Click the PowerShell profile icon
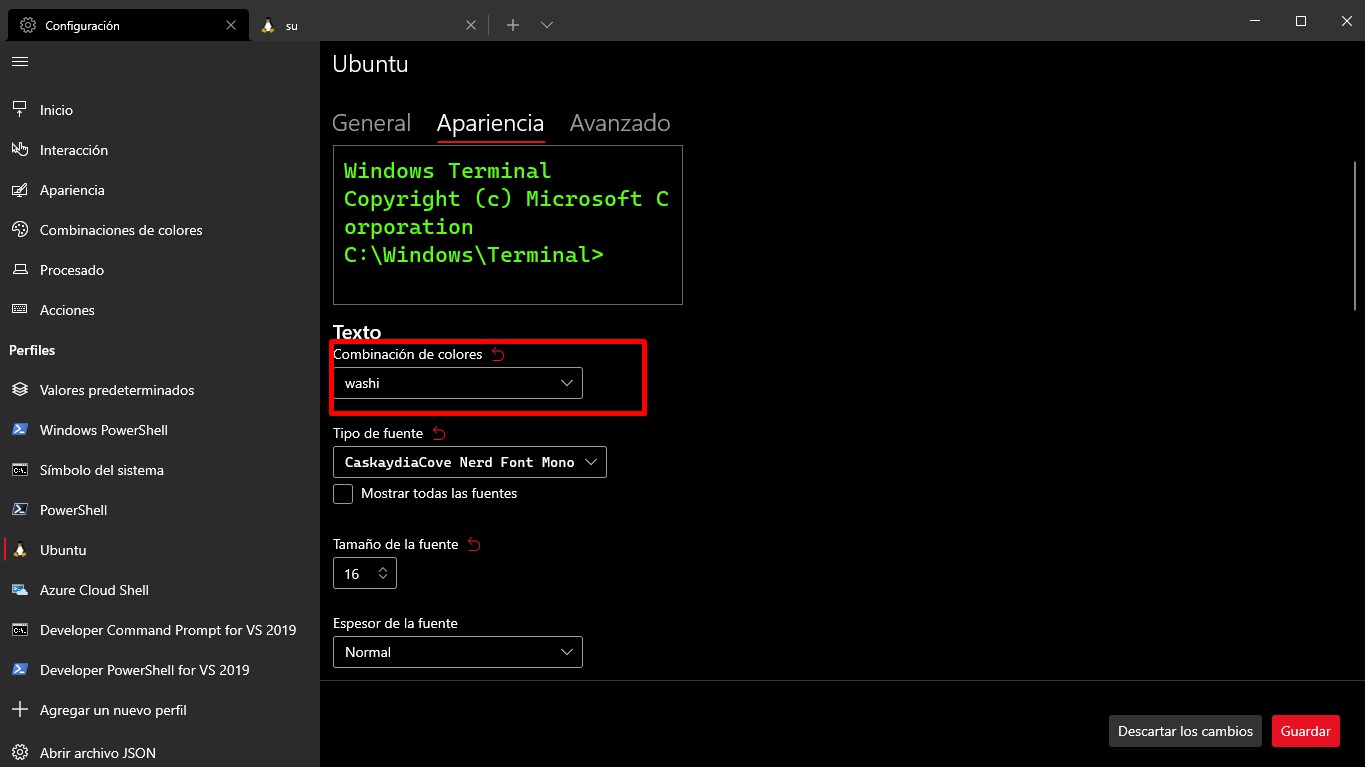The image size is (1365, 767). point(20,510)
